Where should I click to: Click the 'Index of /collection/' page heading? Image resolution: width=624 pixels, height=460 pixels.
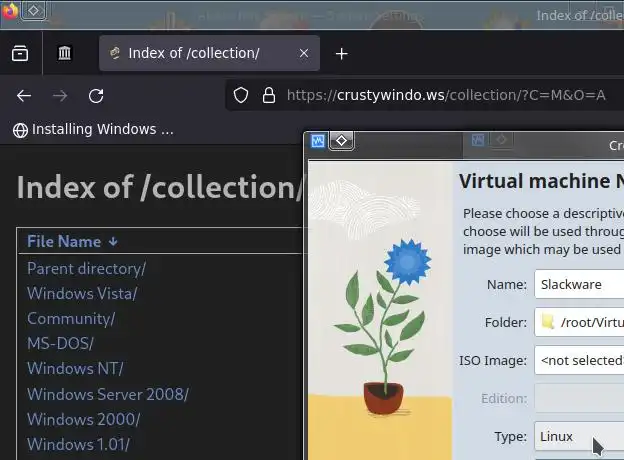pos(160,187)
